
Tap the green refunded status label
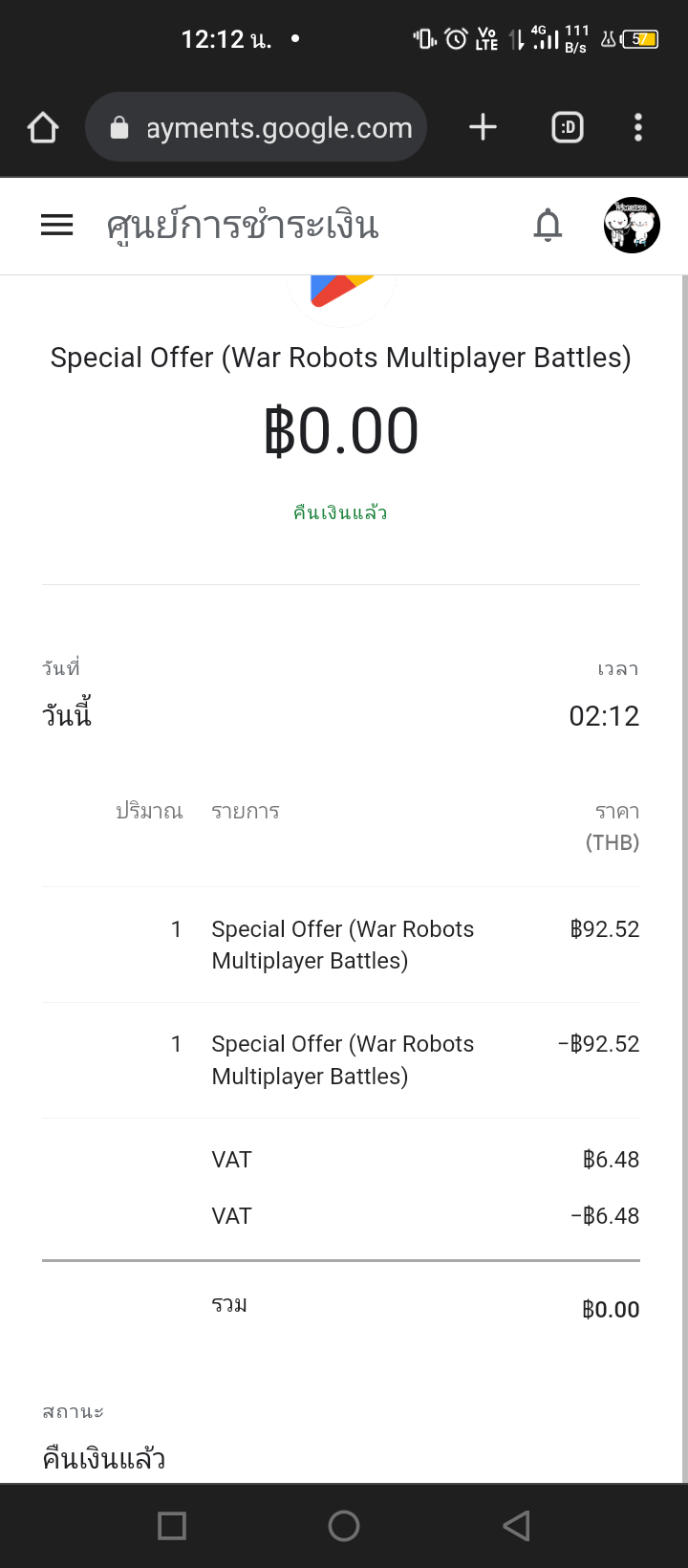point(340,512)
